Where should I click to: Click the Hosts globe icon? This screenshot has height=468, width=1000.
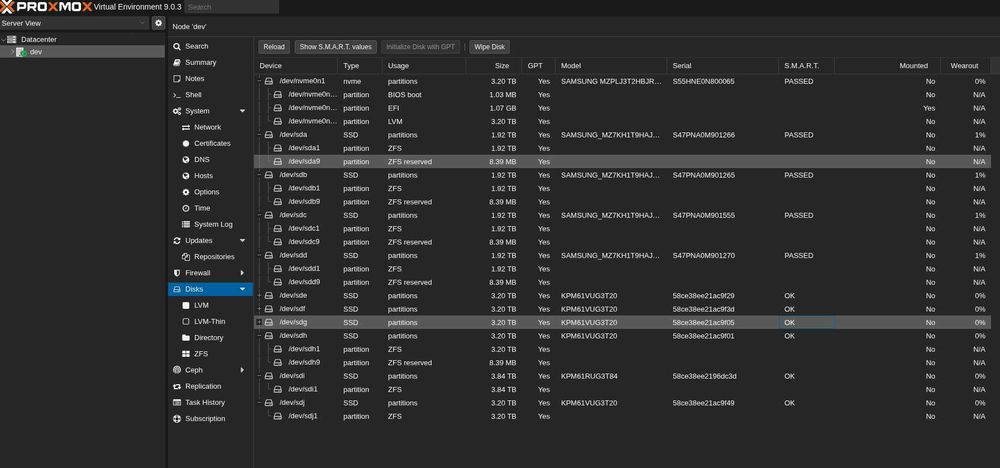point(186,176)
